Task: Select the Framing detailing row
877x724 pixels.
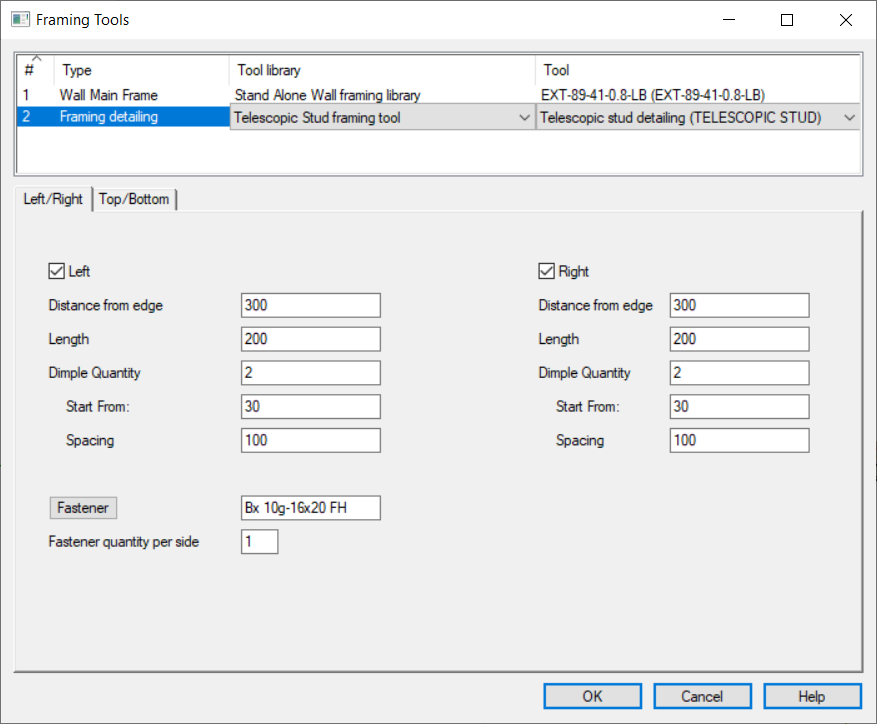Action: pos(108,117)
